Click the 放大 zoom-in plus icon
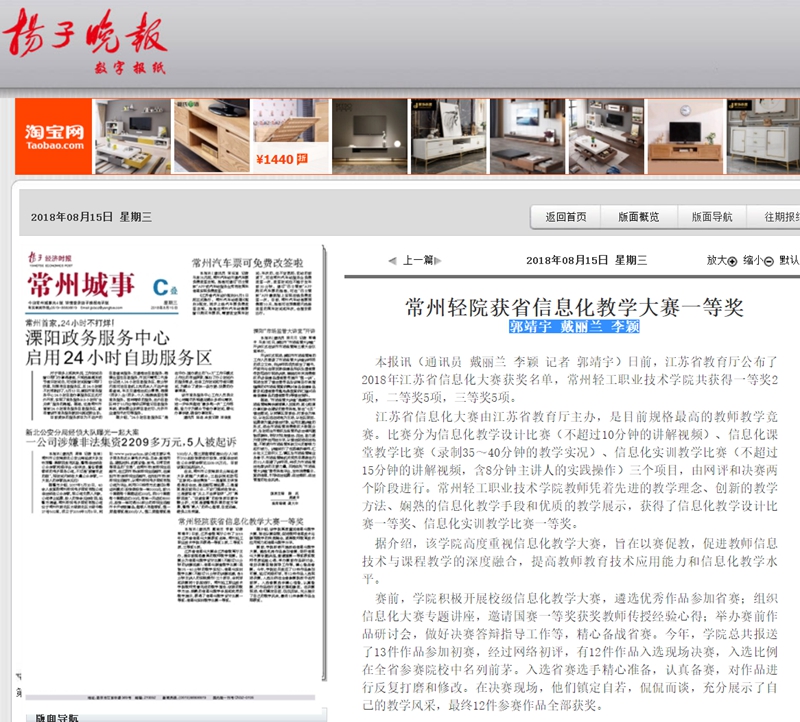The image size is (800, 722). (733, 260)
